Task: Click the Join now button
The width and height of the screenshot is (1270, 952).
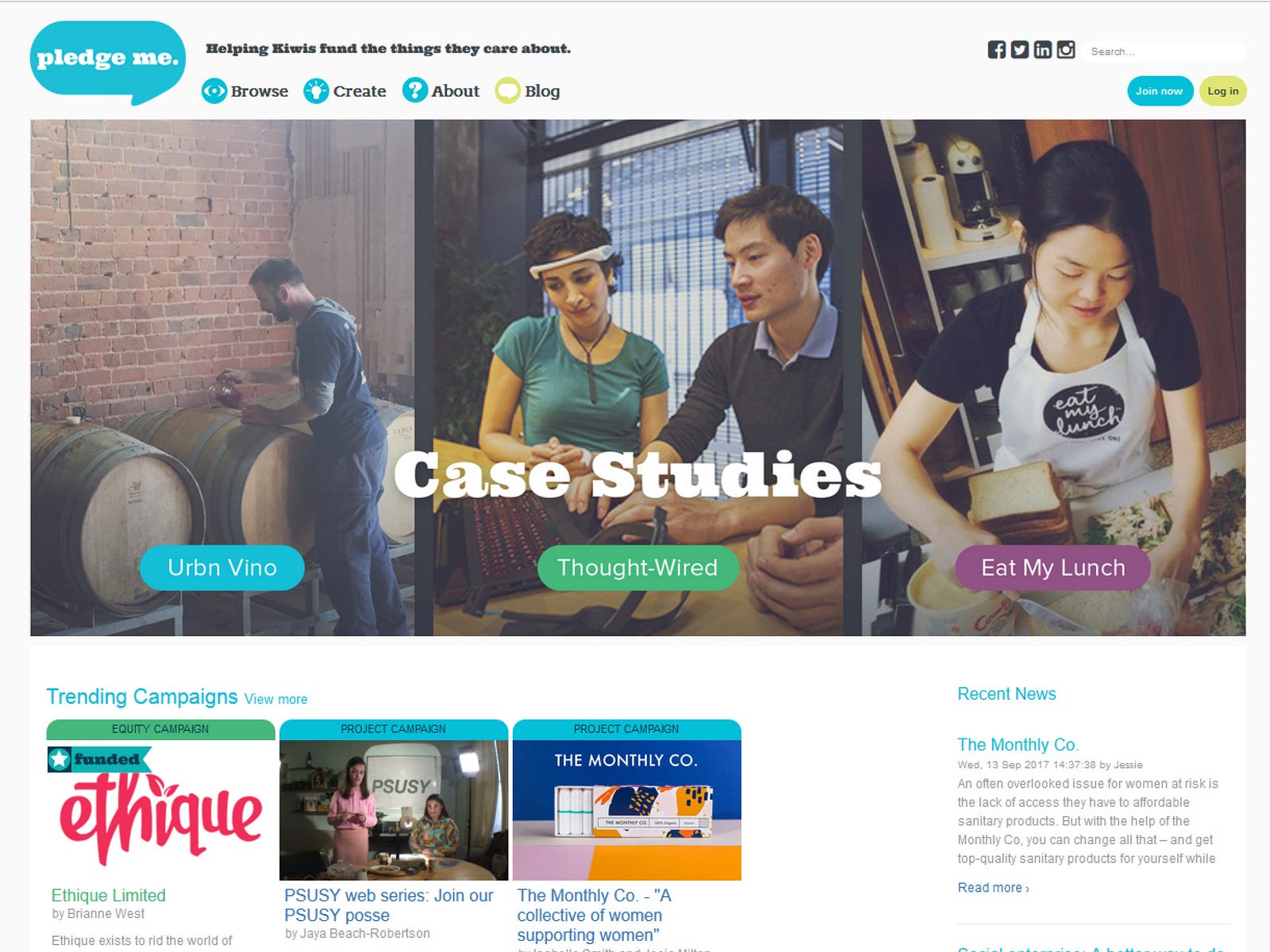Action: [1160, 91]
